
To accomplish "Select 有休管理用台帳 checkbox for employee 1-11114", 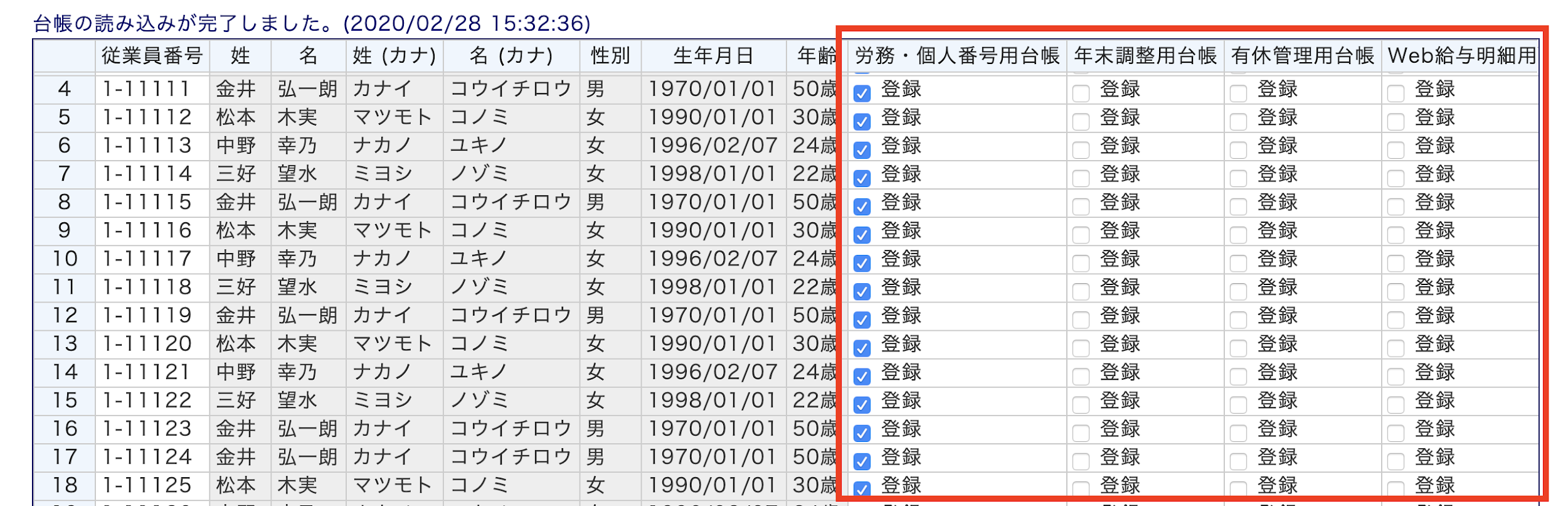I will coord(1238,178).
